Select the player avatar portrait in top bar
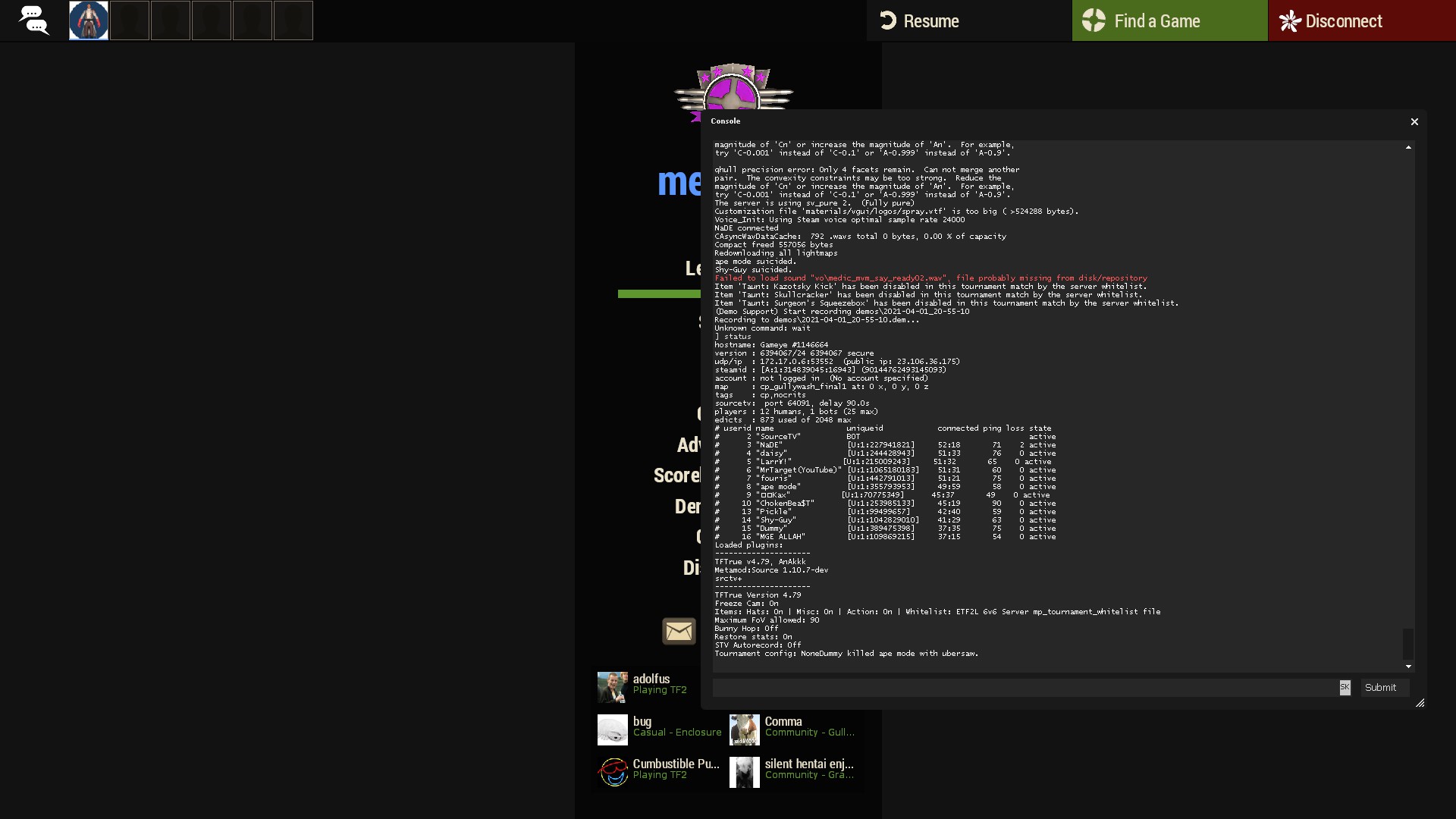The image size is (1456, 819). [89, 20]
